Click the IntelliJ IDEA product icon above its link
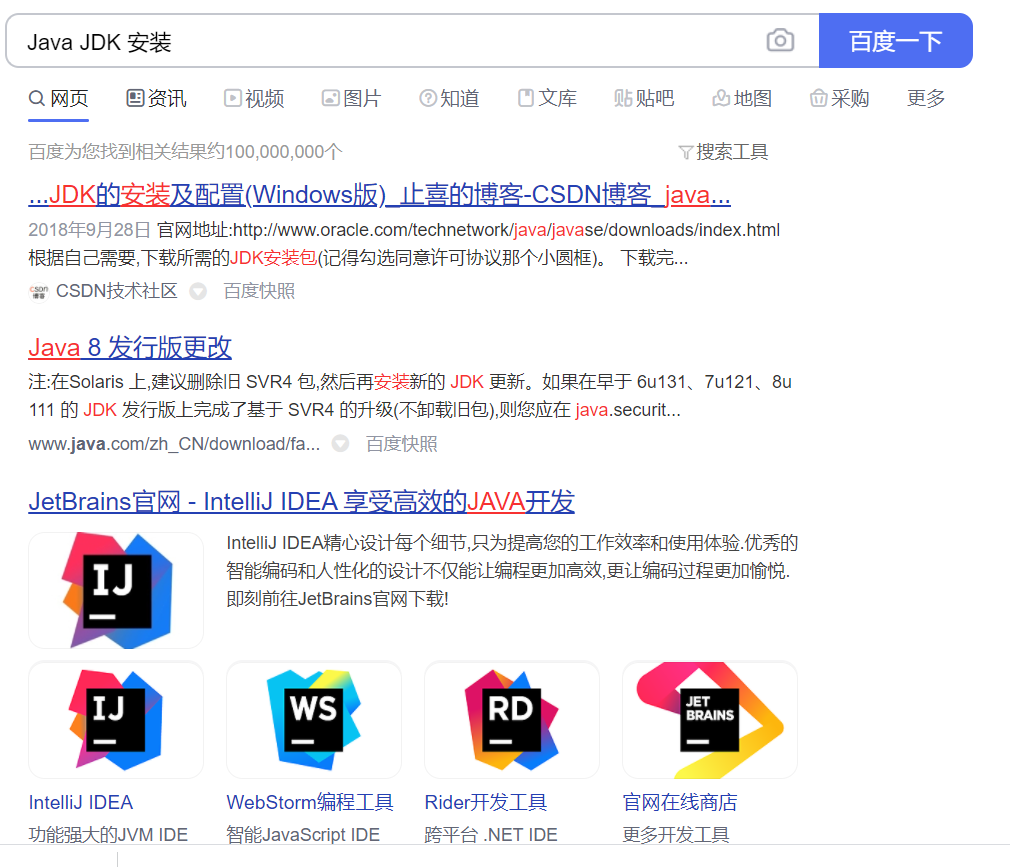This screenshot has height=867, width=1010. 116,719
